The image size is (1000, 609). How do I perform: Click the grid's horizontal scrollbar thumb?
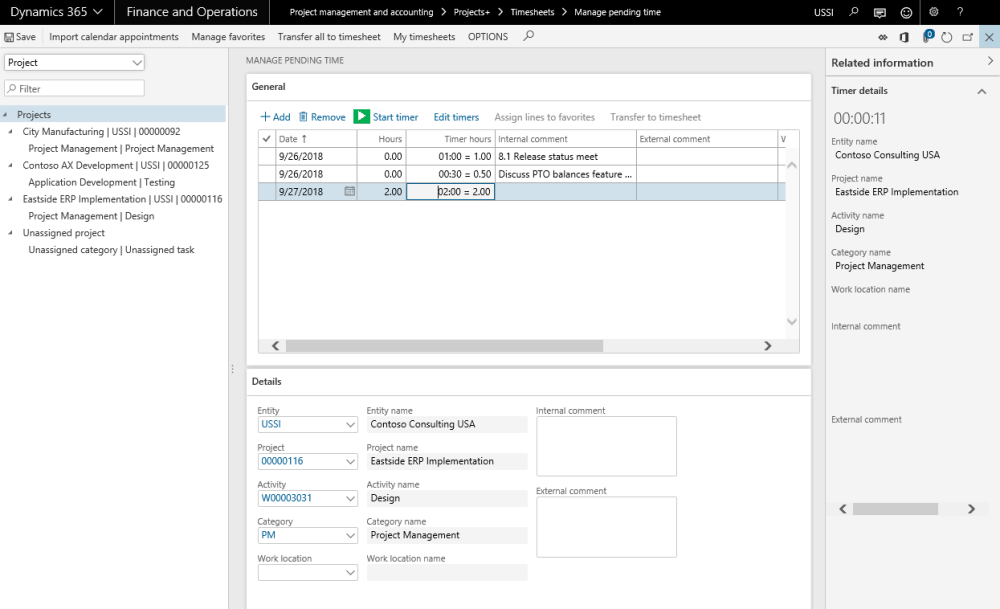tap(445, 346)
